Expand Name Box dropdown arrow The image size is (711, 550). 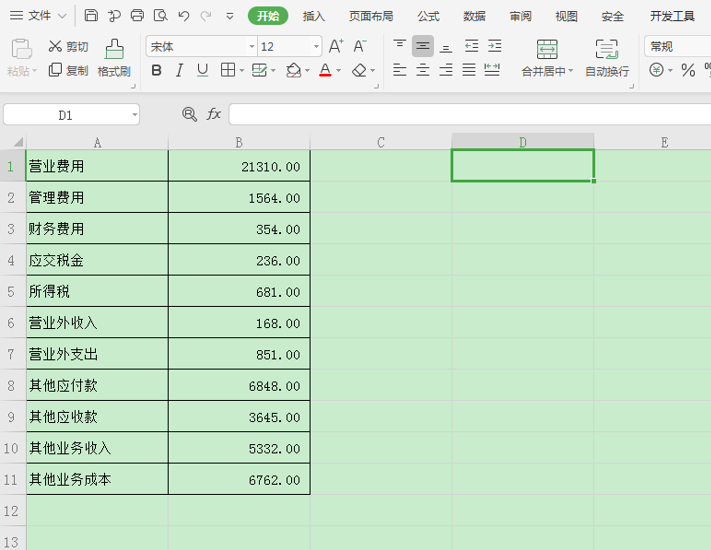[135, 115]
